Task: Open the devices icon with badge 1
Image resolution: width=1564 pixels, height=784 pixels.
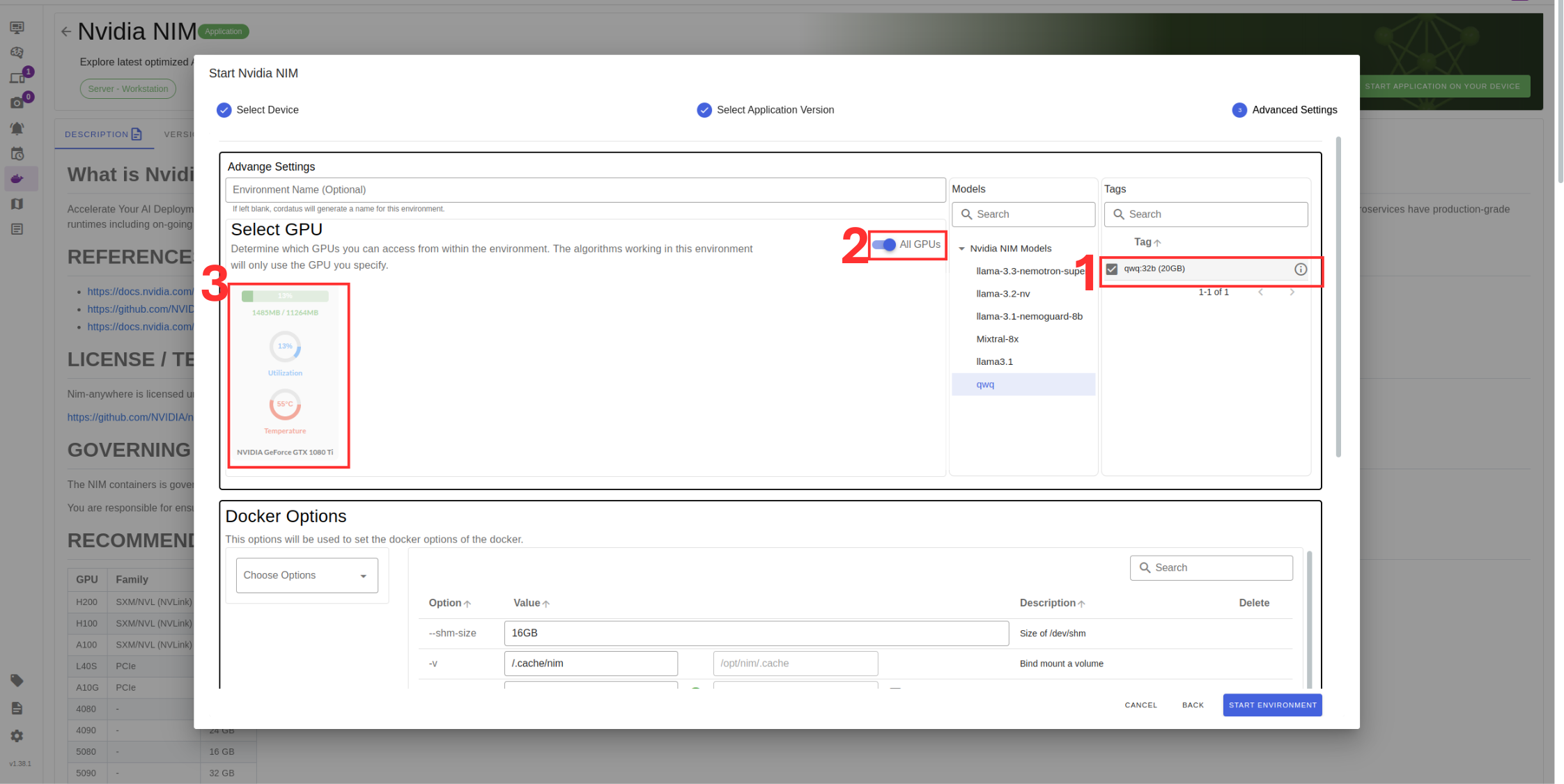Action: click(x=17, y=78)
